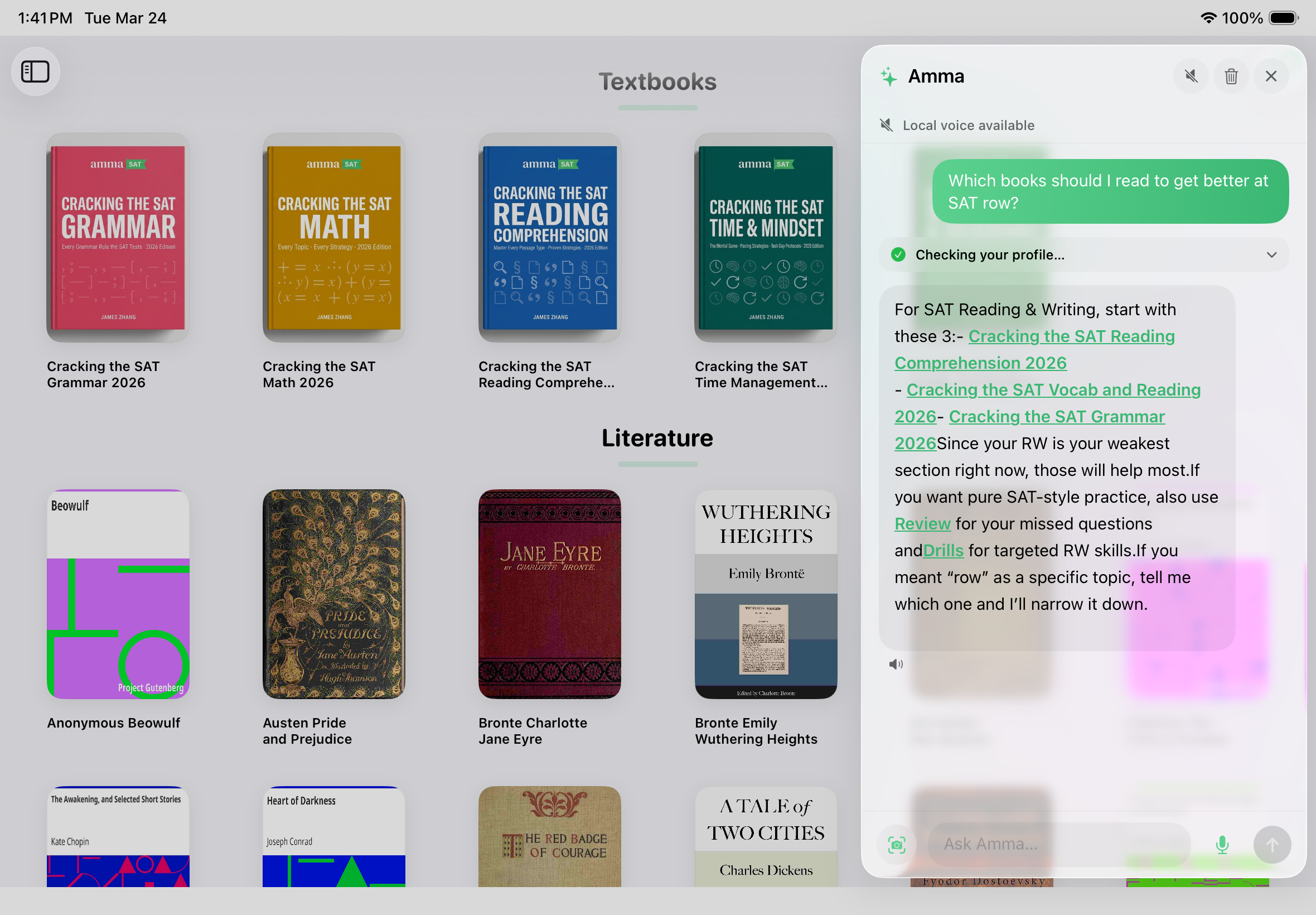Image resolution: width=1316 pixels, height=915 pixels.
Task: Open Cracking the SAT Math book cover
Action: (334, 238)
